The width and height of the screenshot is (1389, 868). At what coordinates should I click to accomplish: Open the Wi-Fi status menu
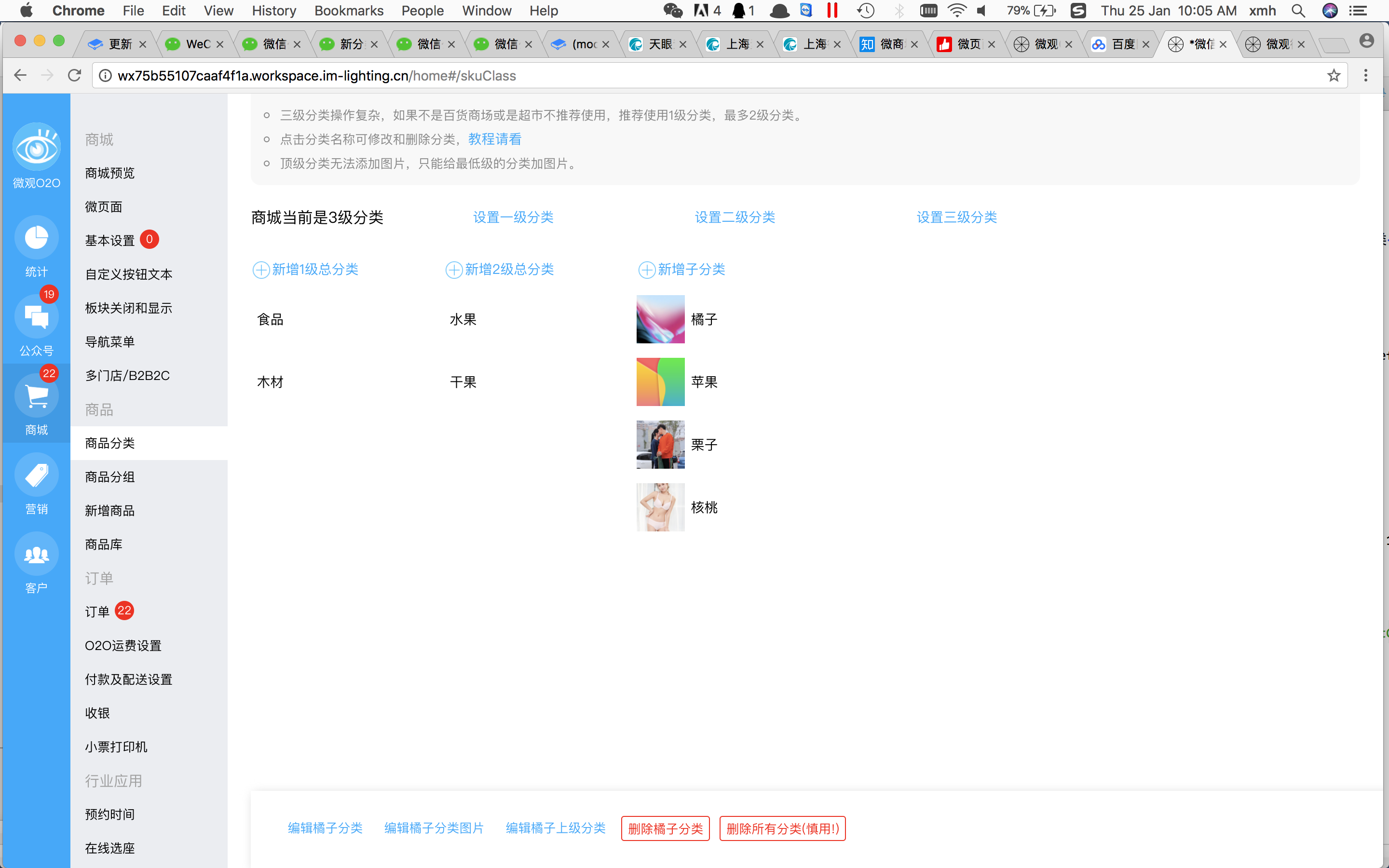click(957, 10)
